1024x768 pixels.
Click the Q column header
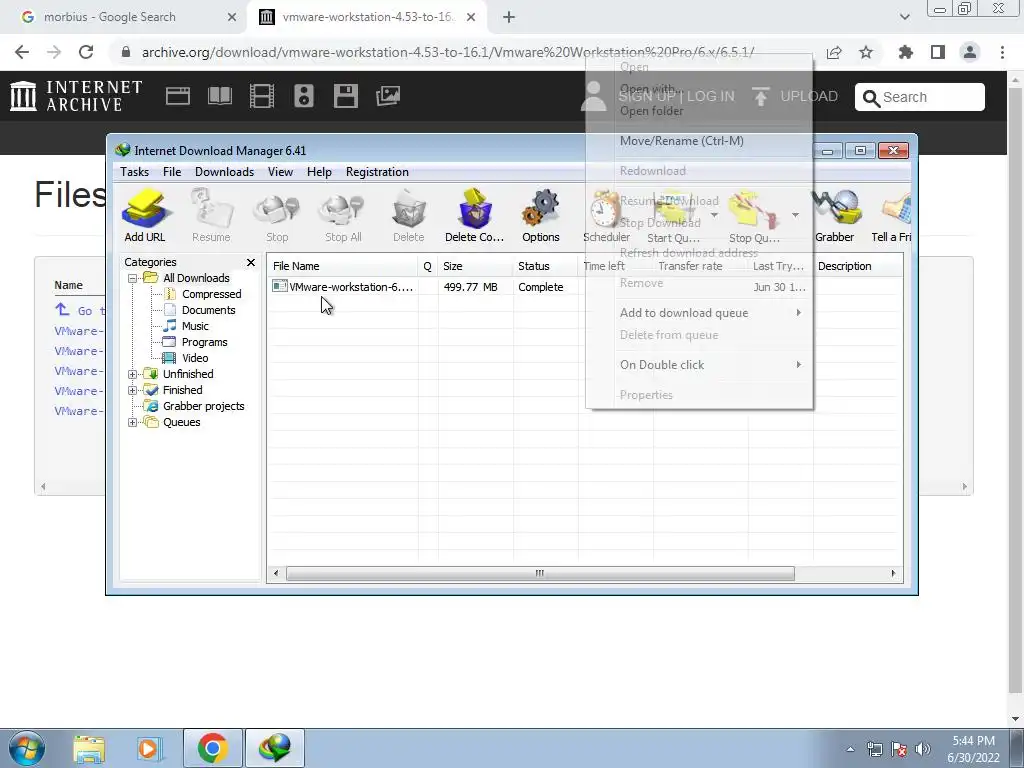click(x=428, y=266)
